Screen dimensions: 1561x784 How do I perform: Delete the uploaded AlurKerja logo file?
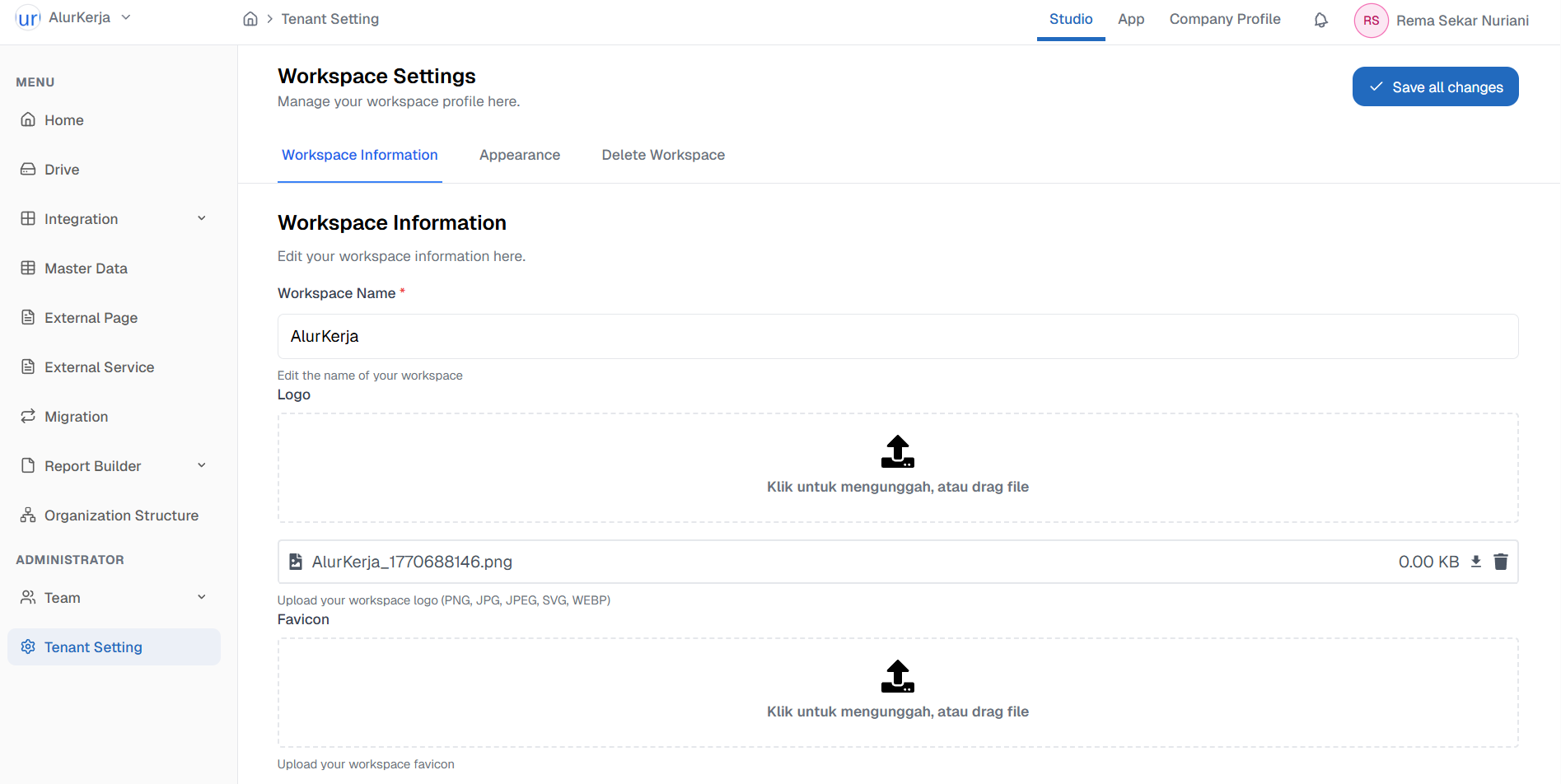point(1501,562)
